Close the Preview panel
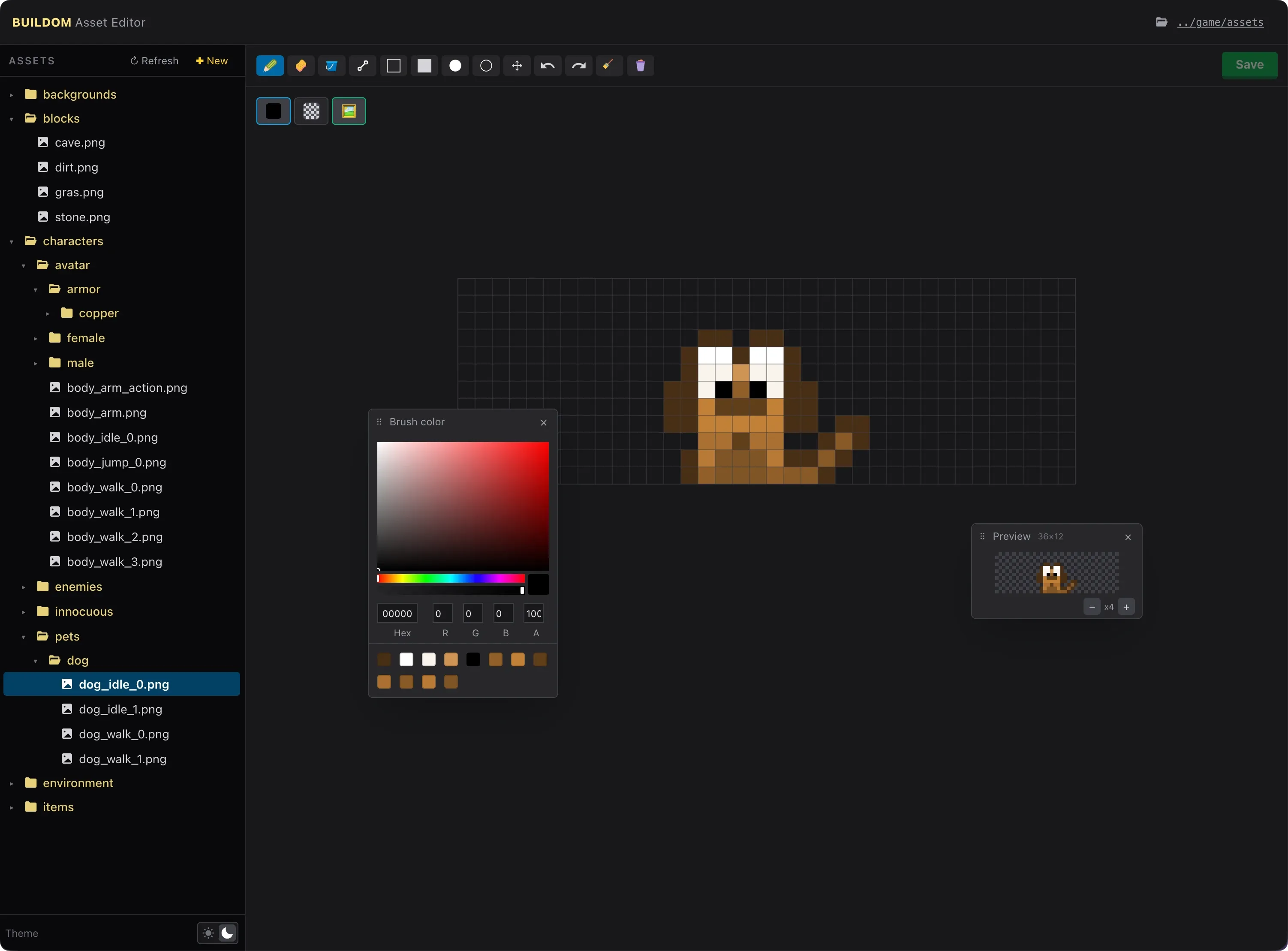Viewport: 1288px width, 951px height. pos(1128,537)
